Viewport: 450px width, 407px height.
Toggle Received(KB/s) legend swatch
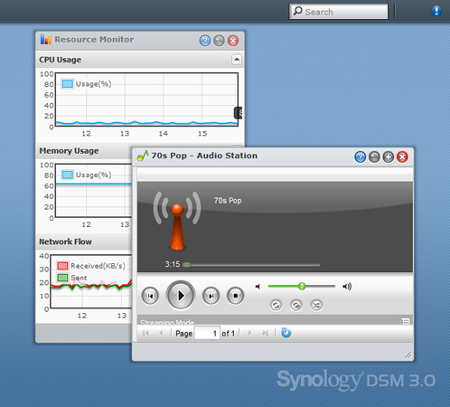click(x=63, y=266)
